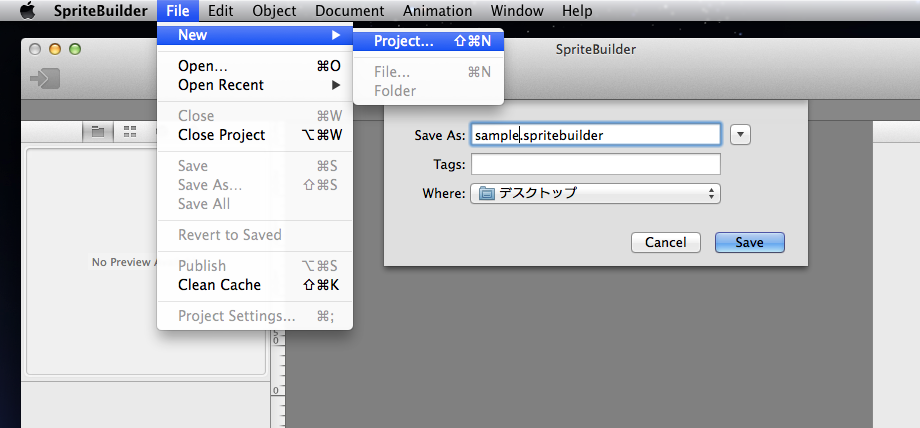Image resolution: width=920 pixels, height=428 pixels.
Task: Select Save All in the File menu
Action: pyautogui.click(x=255, y=204)
